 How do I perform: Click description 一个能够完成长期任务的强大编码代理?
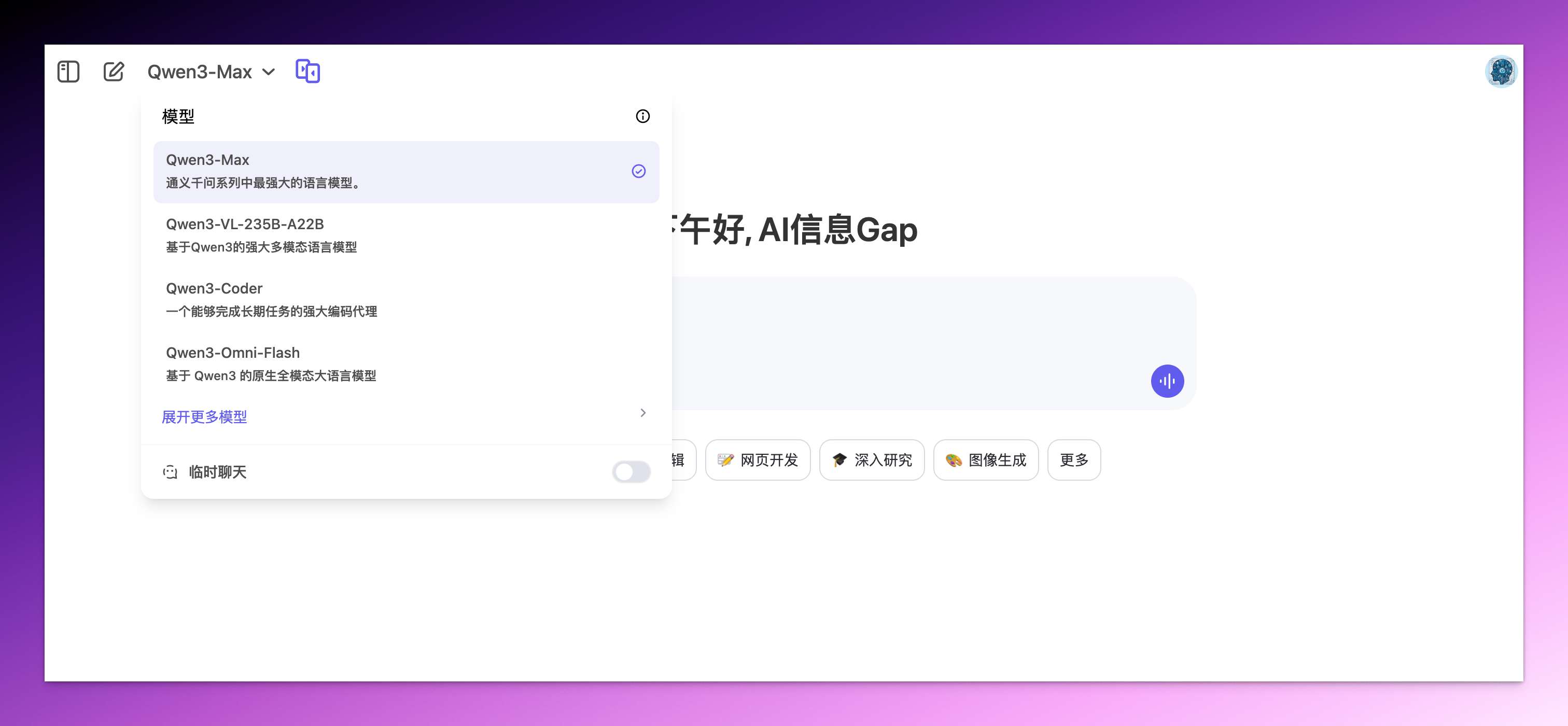click(x=272, y=312)
